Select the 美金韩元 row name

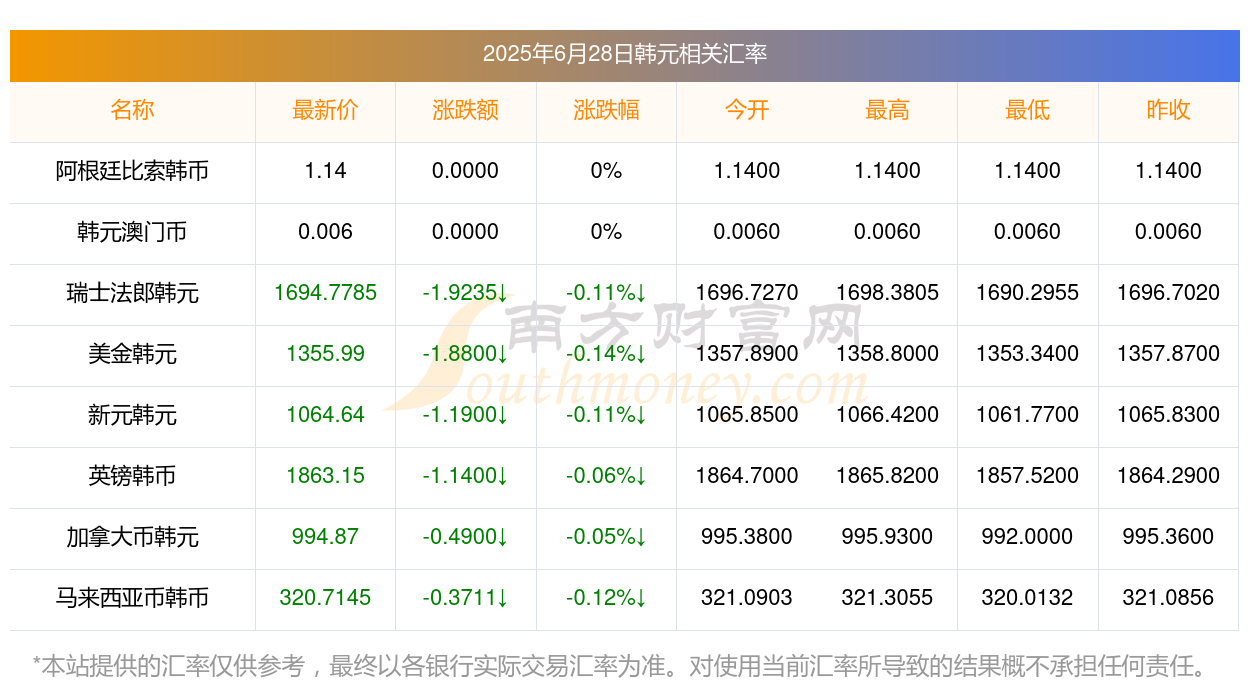[132, 354]
